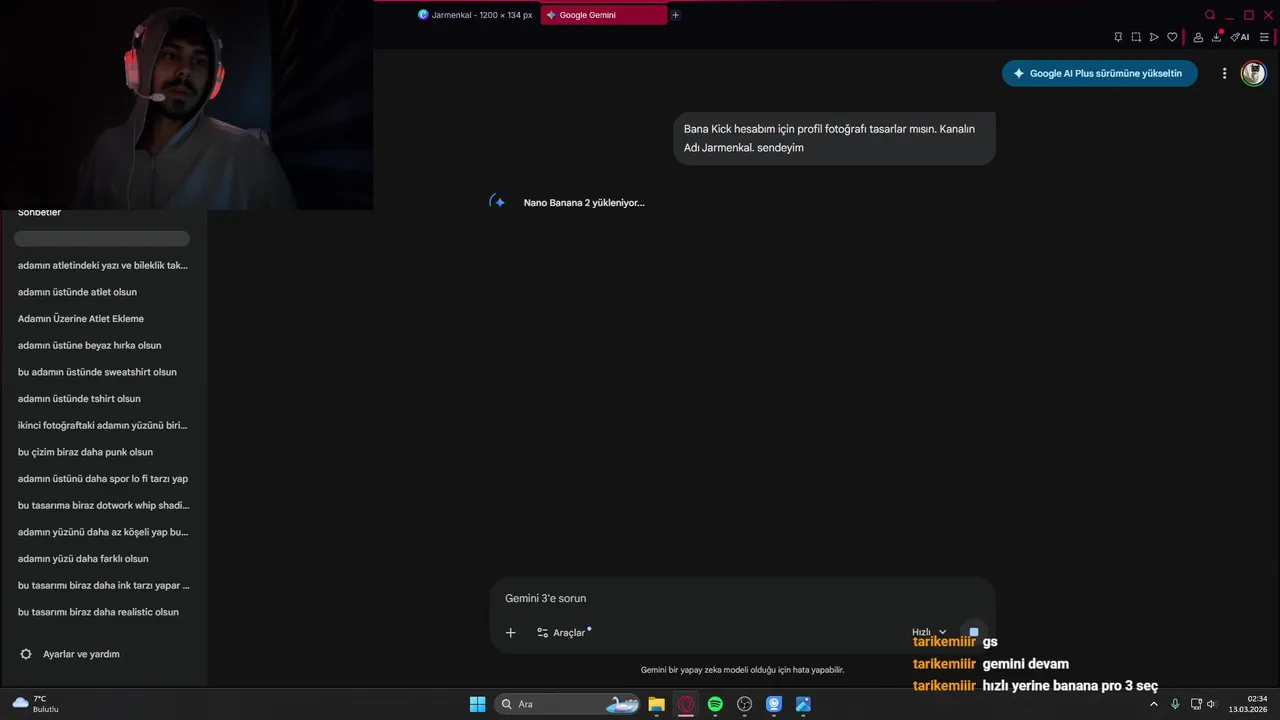Click the microphone tray icon
Screen dimensions: 1280x720
pos(1175,704)
